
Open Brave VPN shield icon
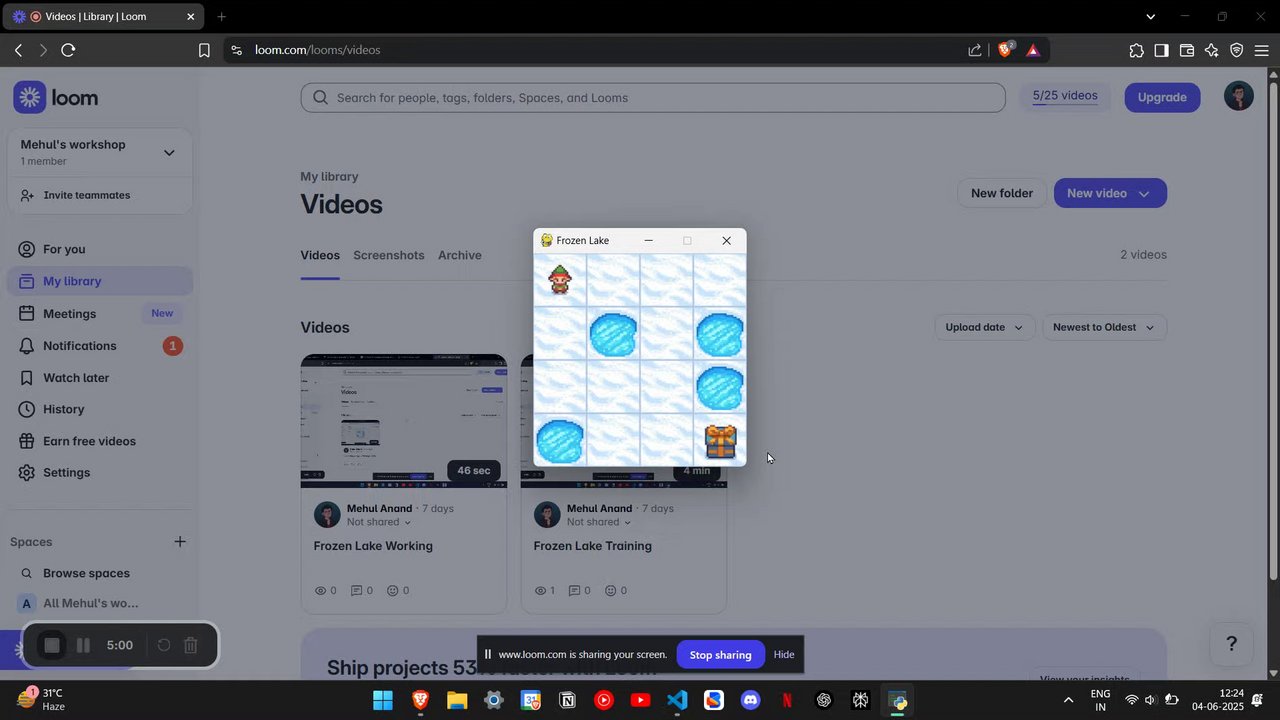click(1237, 50)
